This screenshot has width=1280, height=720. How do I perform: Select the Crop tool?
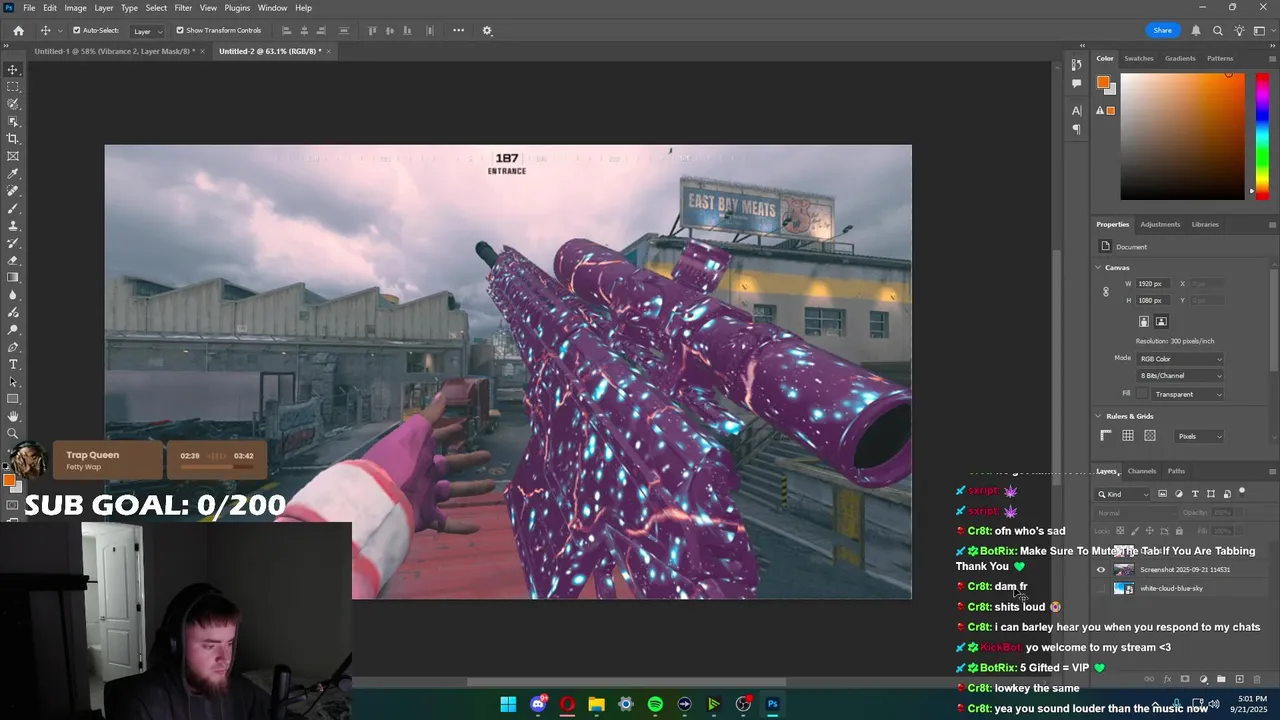pos(13,139)
